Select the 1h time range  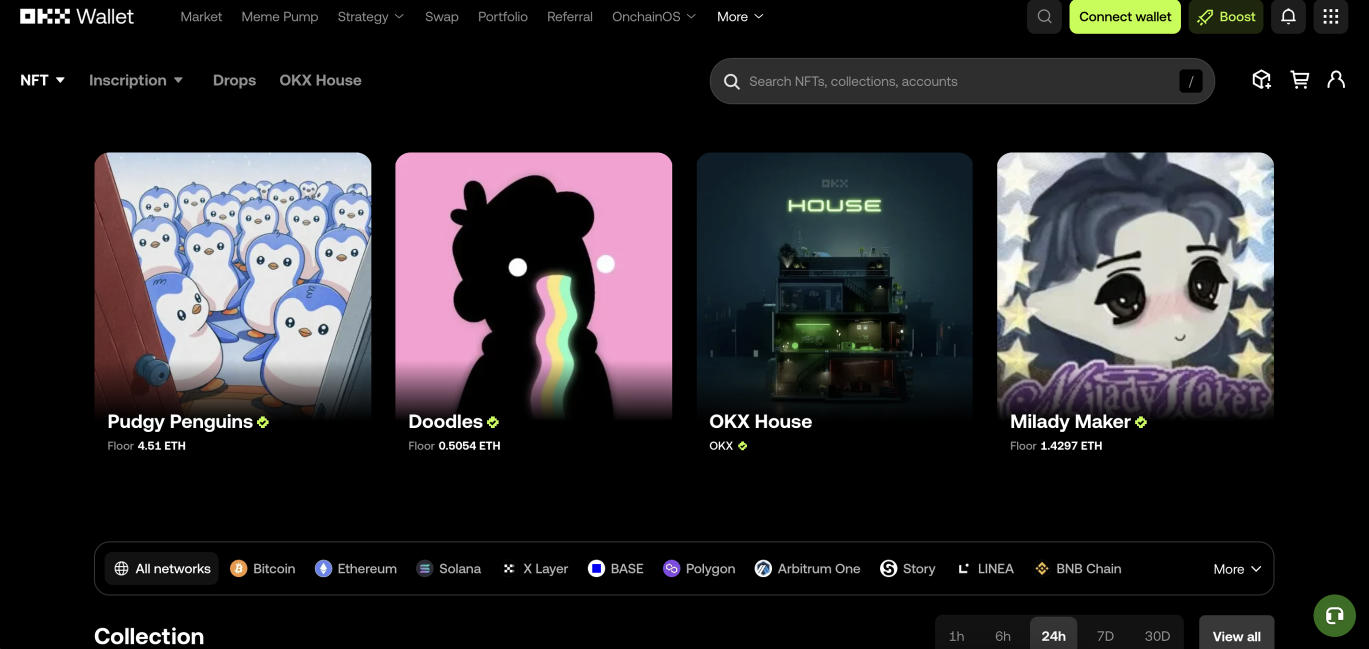coord(956,636)
